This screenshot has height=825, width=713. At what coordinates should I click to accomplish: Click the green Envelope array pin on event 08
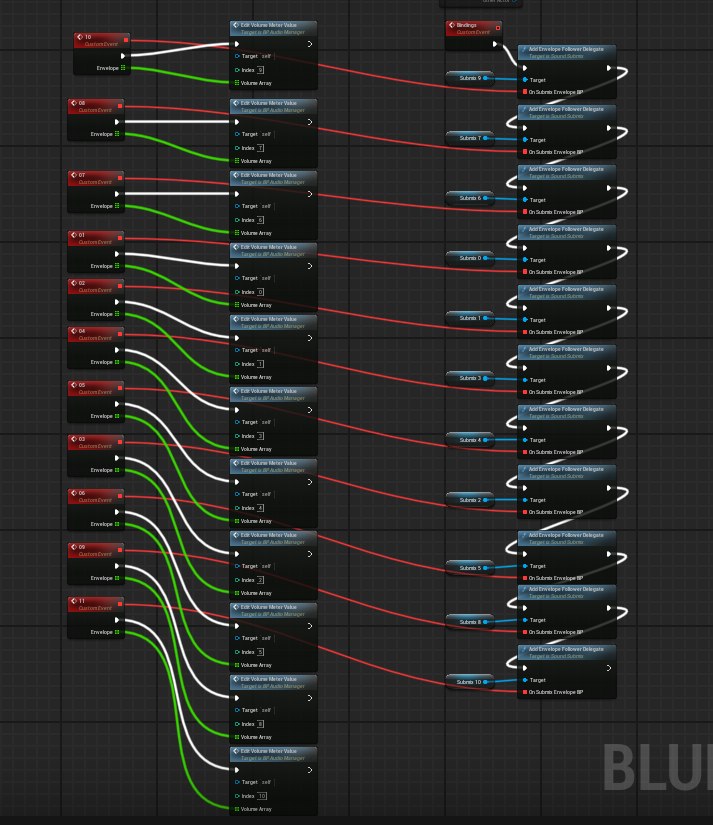(x=117, y=134)
